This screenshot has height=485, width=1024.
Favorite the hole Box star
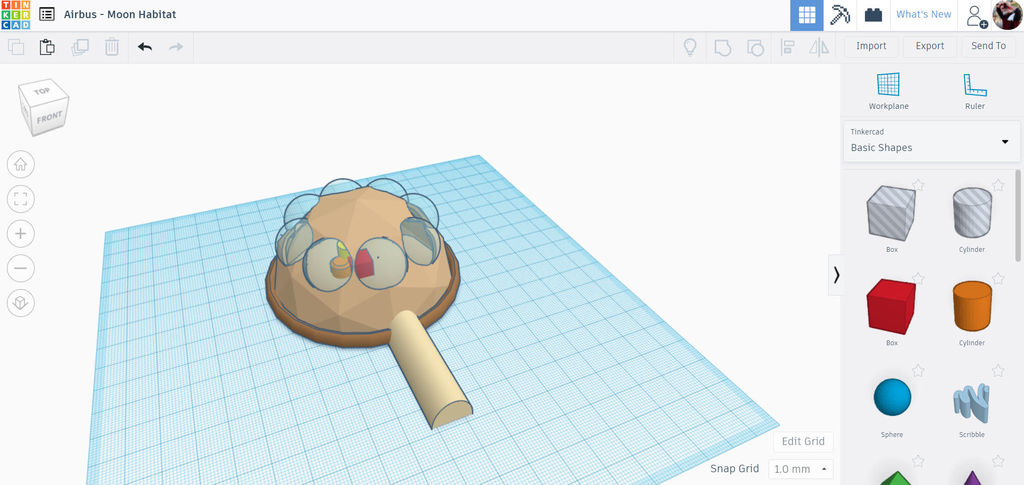point(918,185)
